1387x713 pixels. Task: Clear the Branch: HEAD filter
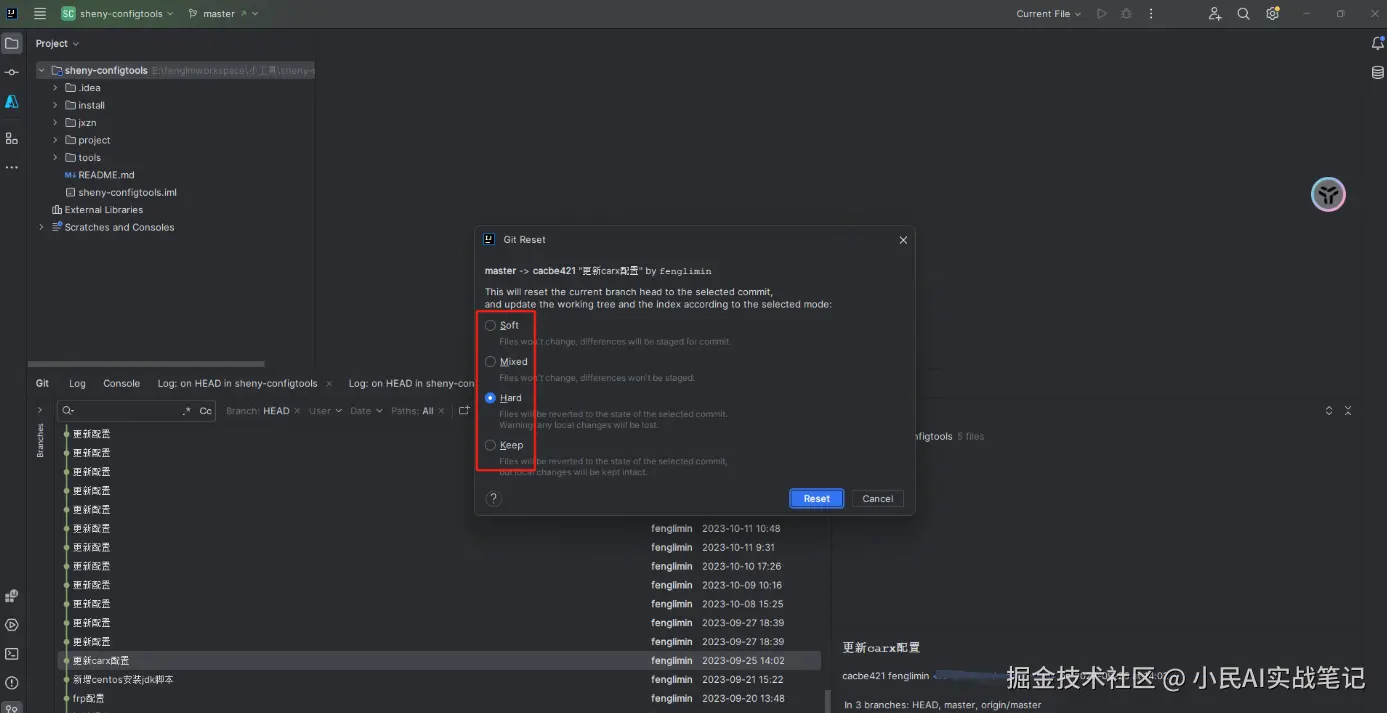click(297, 411)
